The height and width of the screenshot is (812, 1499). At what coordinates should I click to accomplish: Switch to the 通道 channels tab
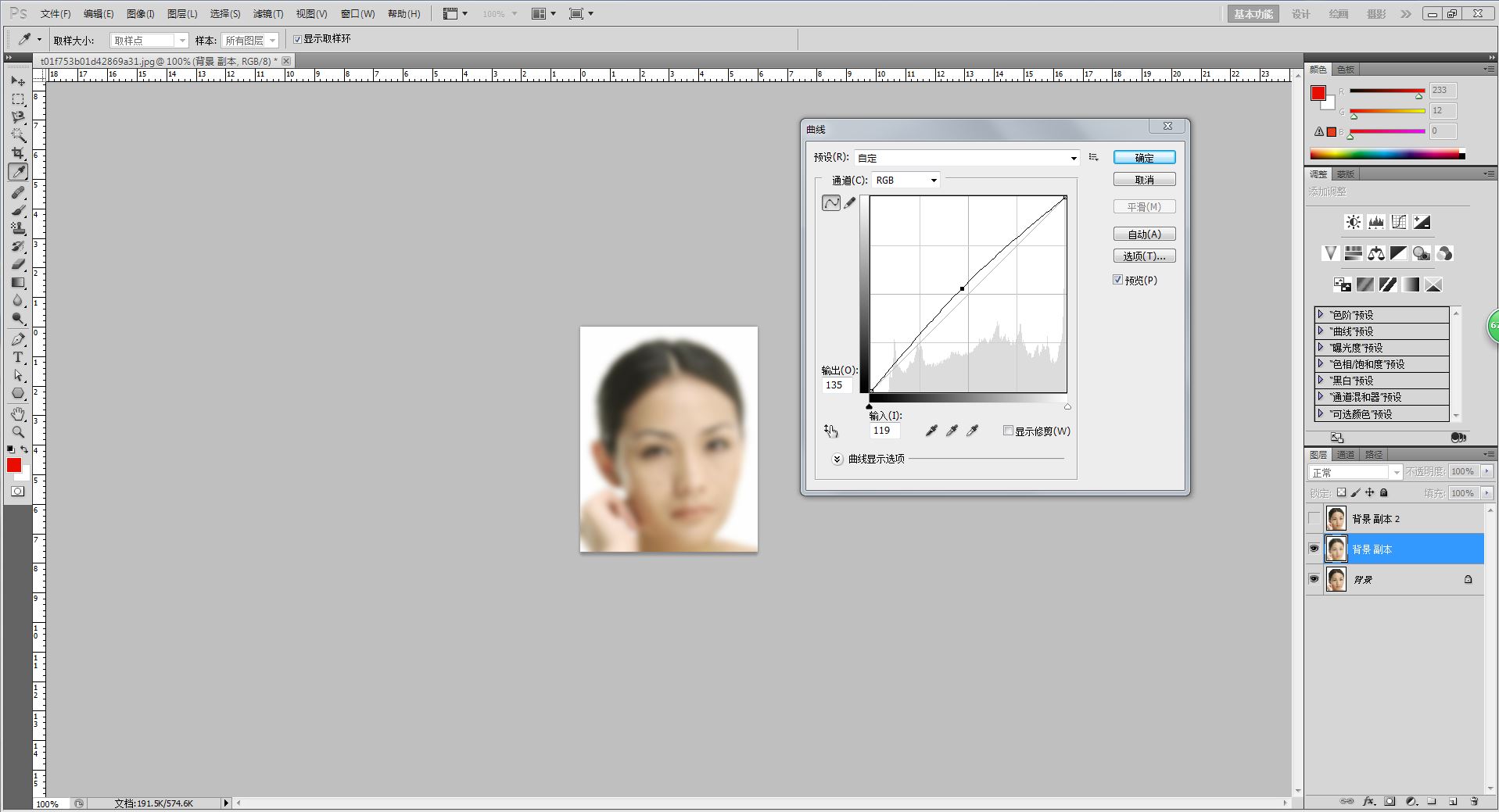point(1345,455)
